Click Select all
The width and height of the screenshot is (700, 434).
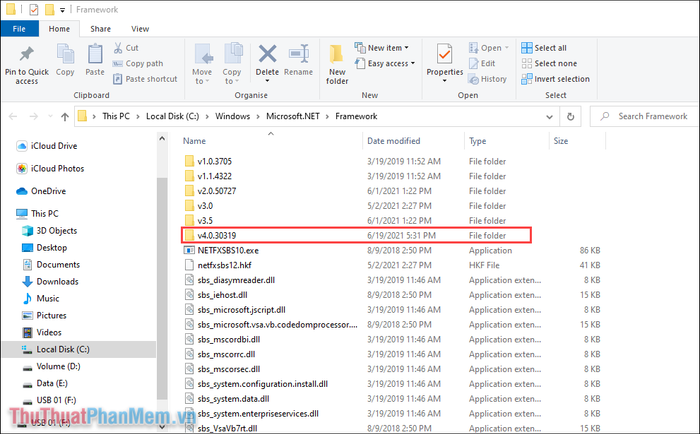(544, 48)
